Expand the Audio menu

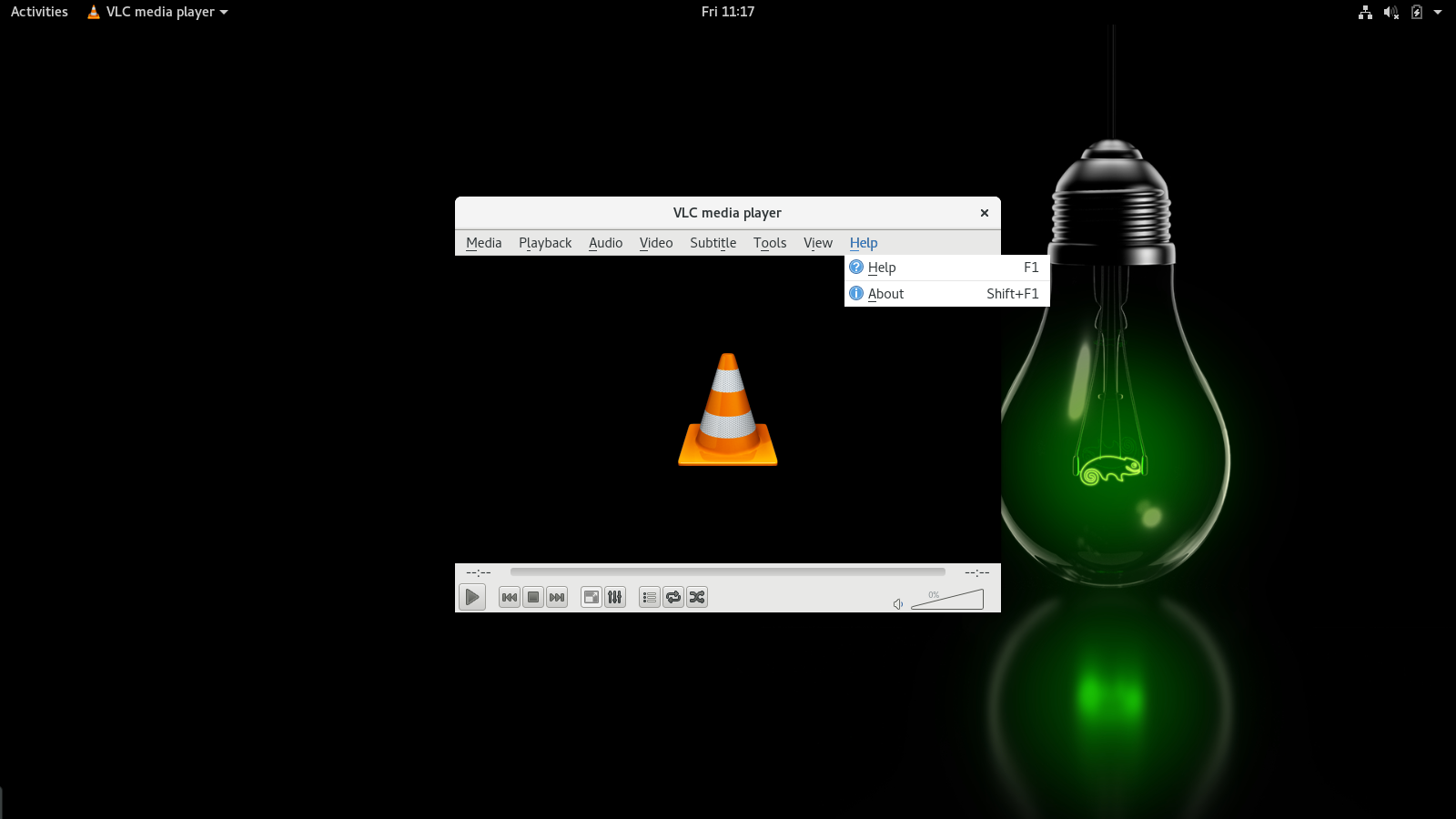605,243
